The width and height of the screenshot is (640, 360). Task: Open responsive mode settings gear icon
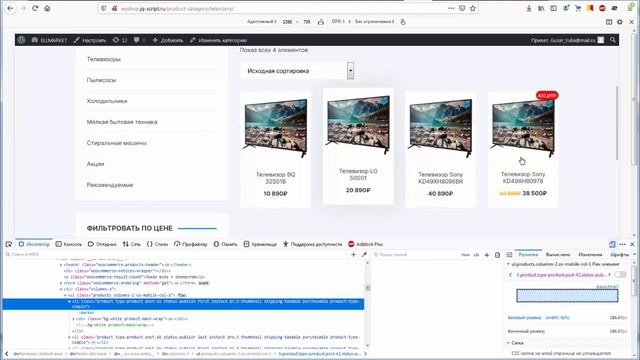pyautogui.click(x=620, y=22)
